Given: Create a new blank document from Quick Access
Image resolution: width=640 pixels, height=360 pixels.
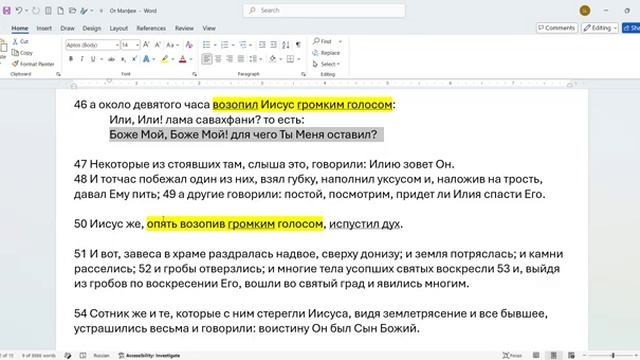Looking at the screenshot, I should (60, 11).
